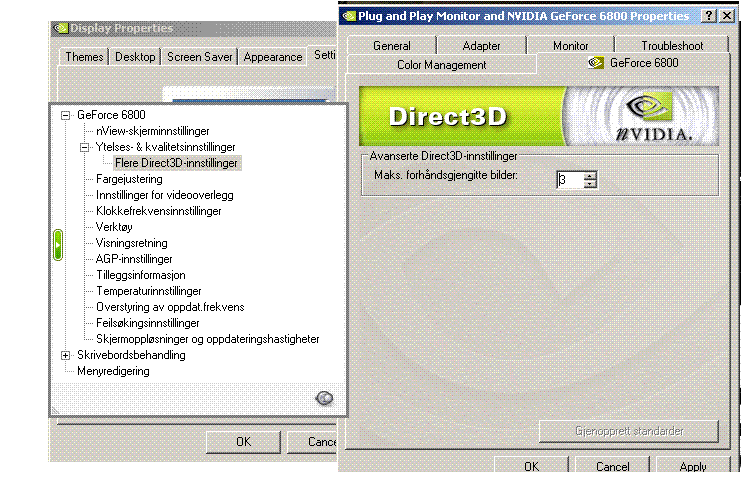
Task: Collapse the GeForce 6800 tree node
Action: (66, 115)
